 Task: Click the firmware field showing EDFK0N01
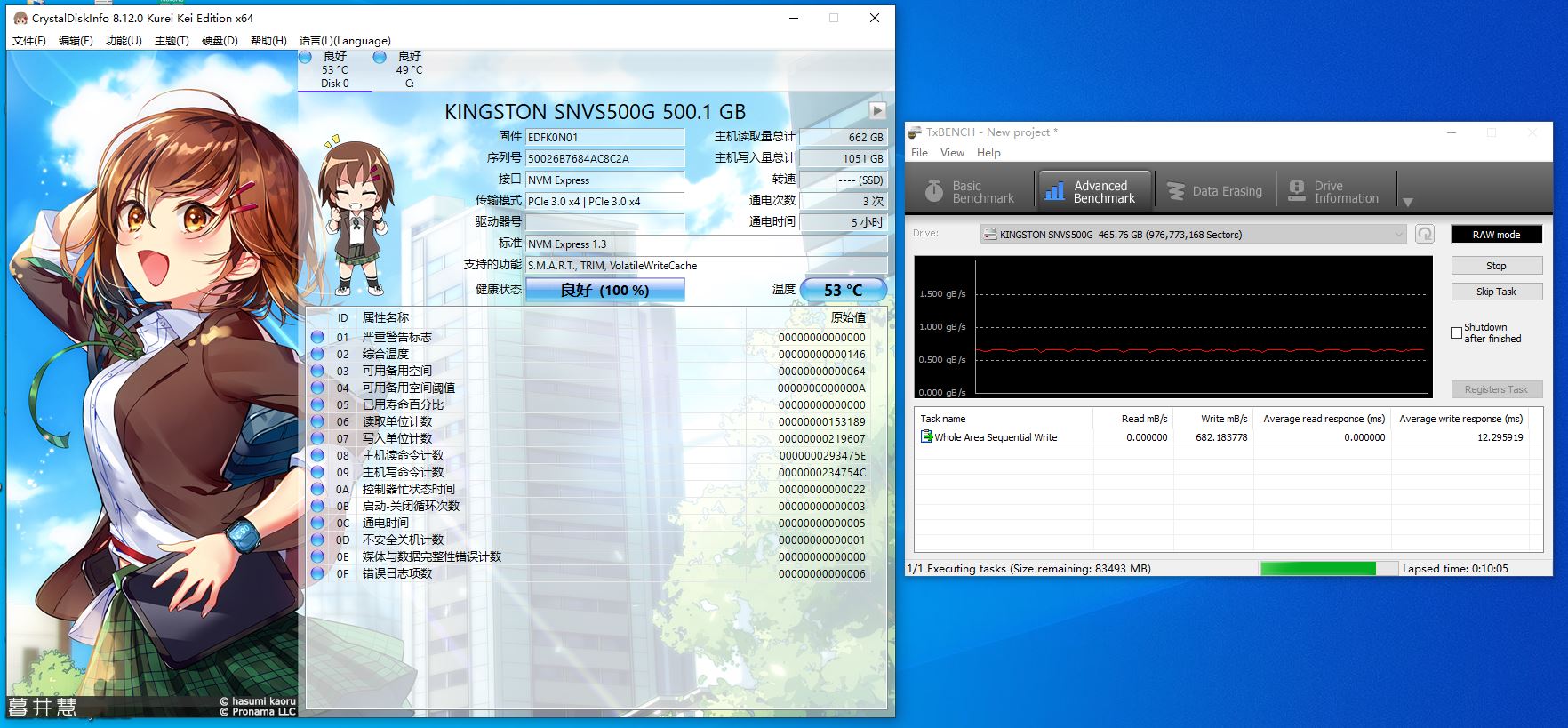(604, 137)
